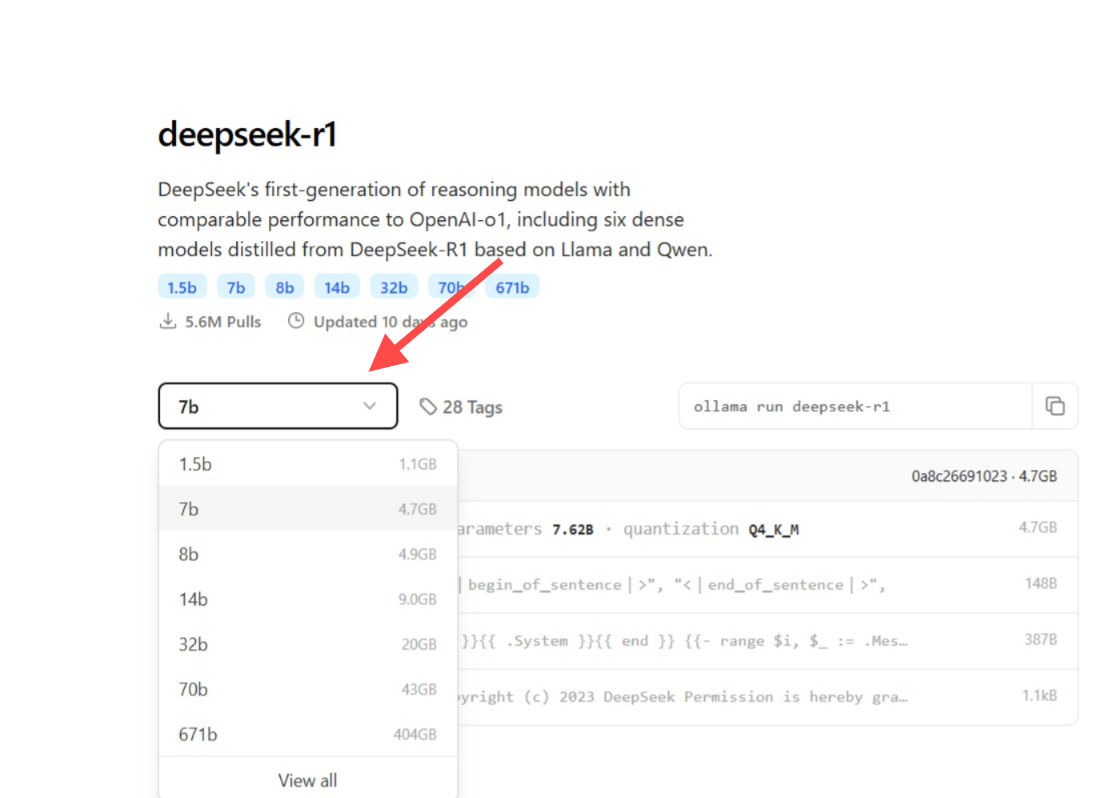
Task: Click the 7b blue tag badge
Action: 236,287
